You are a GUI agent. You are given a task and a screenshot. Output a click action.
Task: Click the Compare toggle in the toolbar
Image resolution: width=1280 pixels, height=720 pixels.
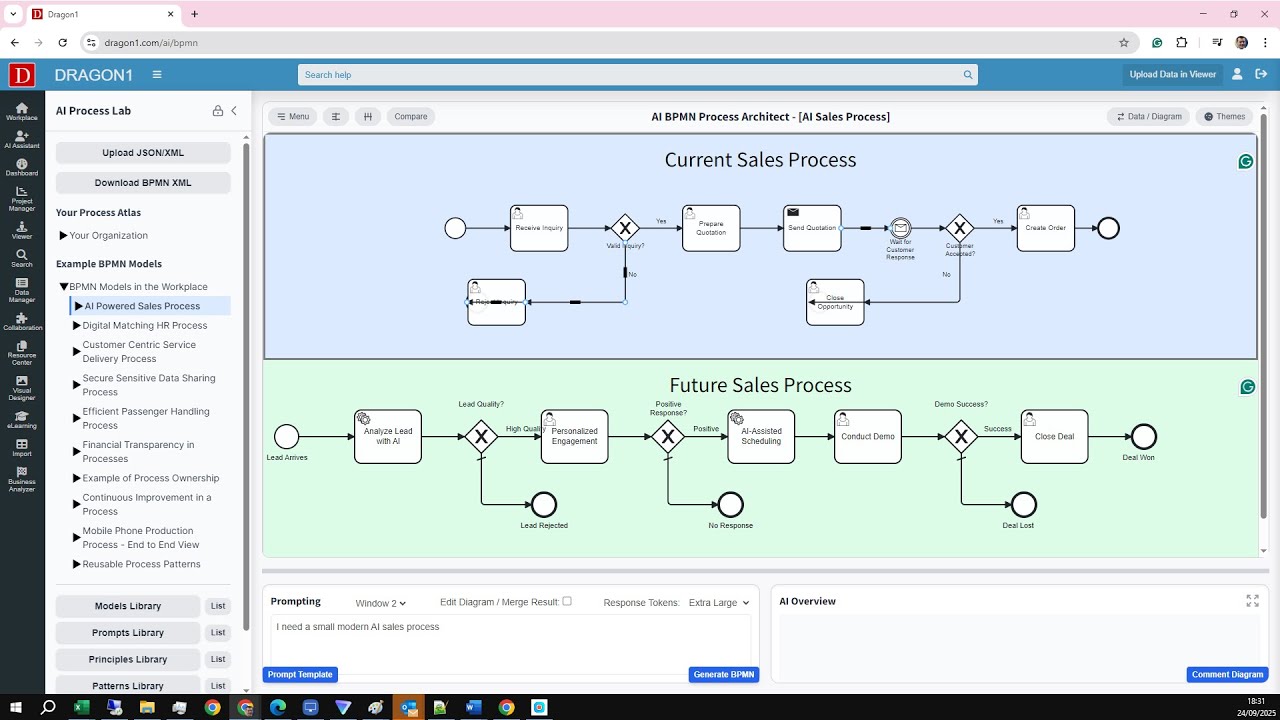tap(410, 116)
